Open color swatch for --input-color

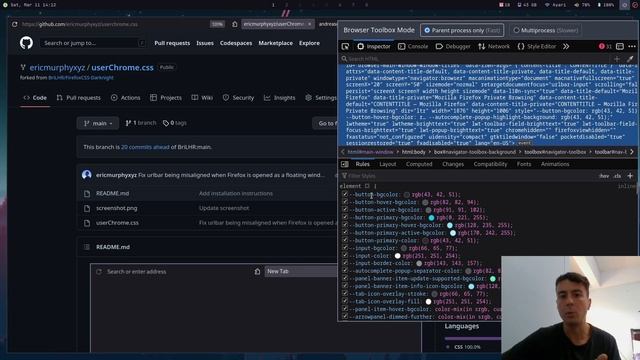398,256
